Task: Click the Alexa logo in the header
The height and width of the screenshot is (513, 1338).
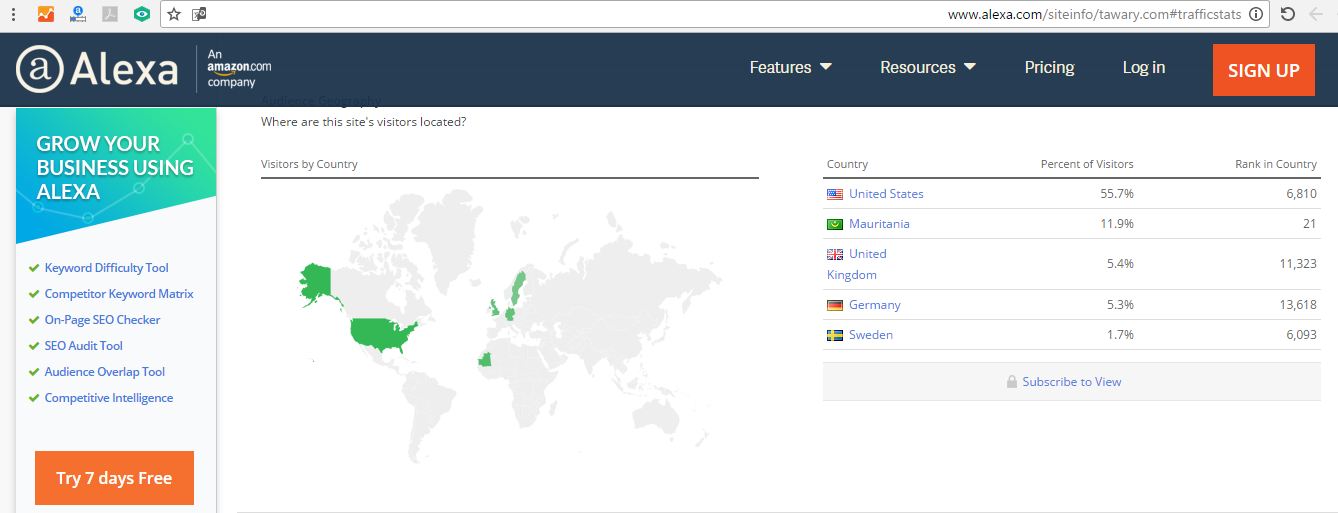Action: pyautogui.click(x=97, y=69)
